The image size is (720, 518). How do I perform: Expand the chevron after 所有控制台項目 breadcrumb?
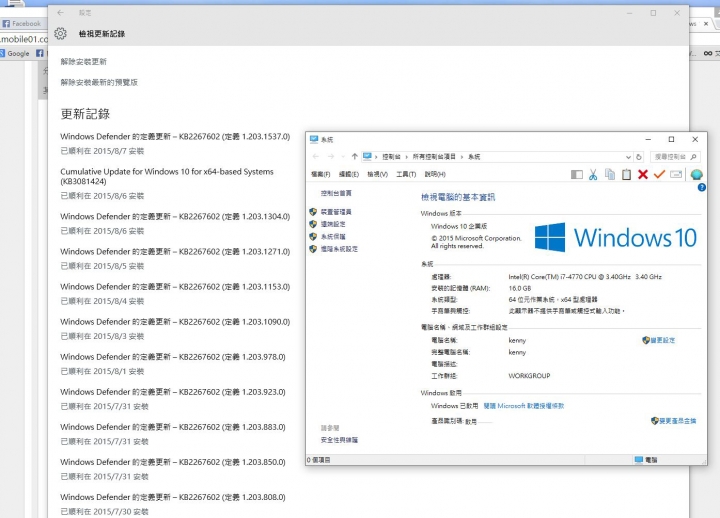coord(462,157)
